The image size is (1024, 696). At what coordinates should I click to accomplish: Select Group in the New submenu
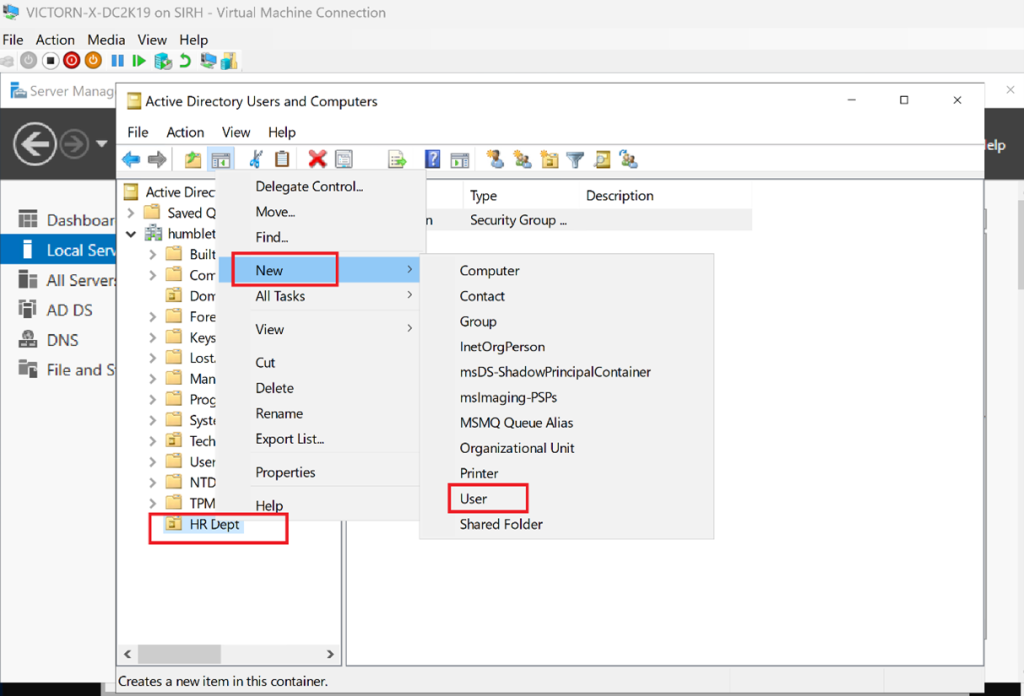coord(478,321)
